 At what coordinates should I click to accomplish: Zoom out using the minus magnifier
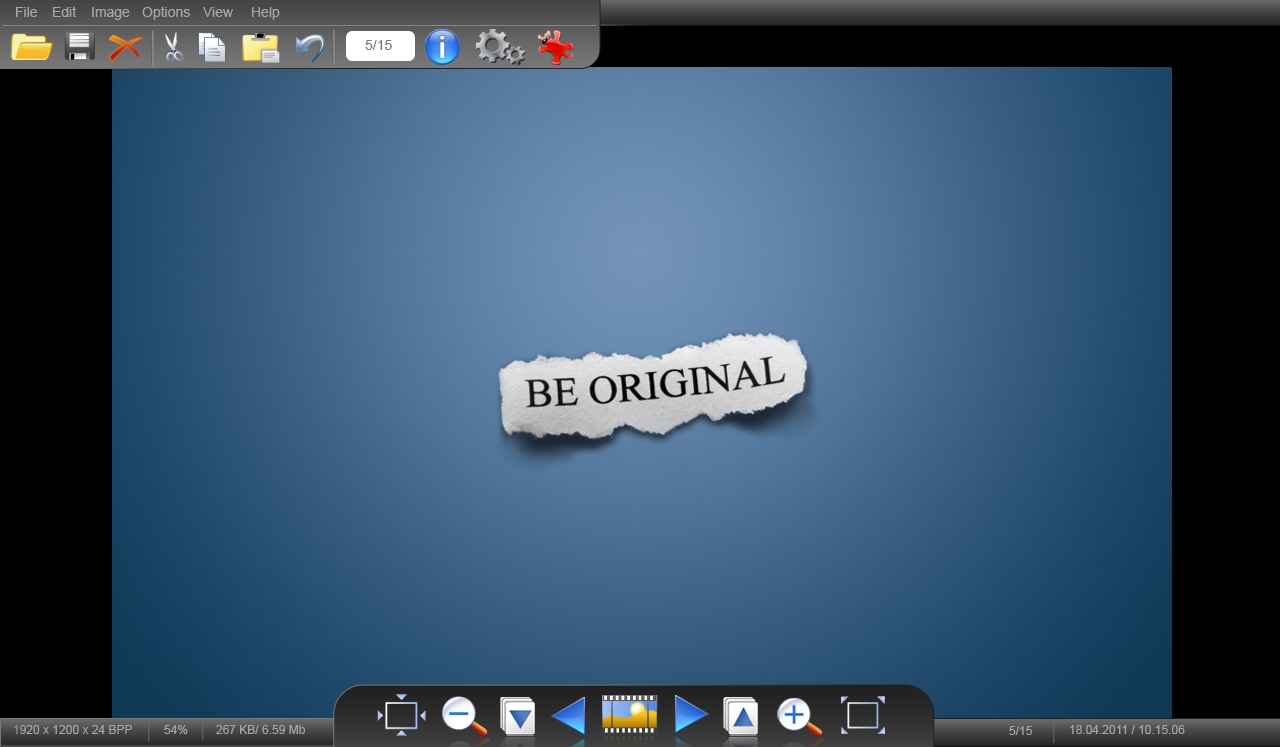[463, 716]
